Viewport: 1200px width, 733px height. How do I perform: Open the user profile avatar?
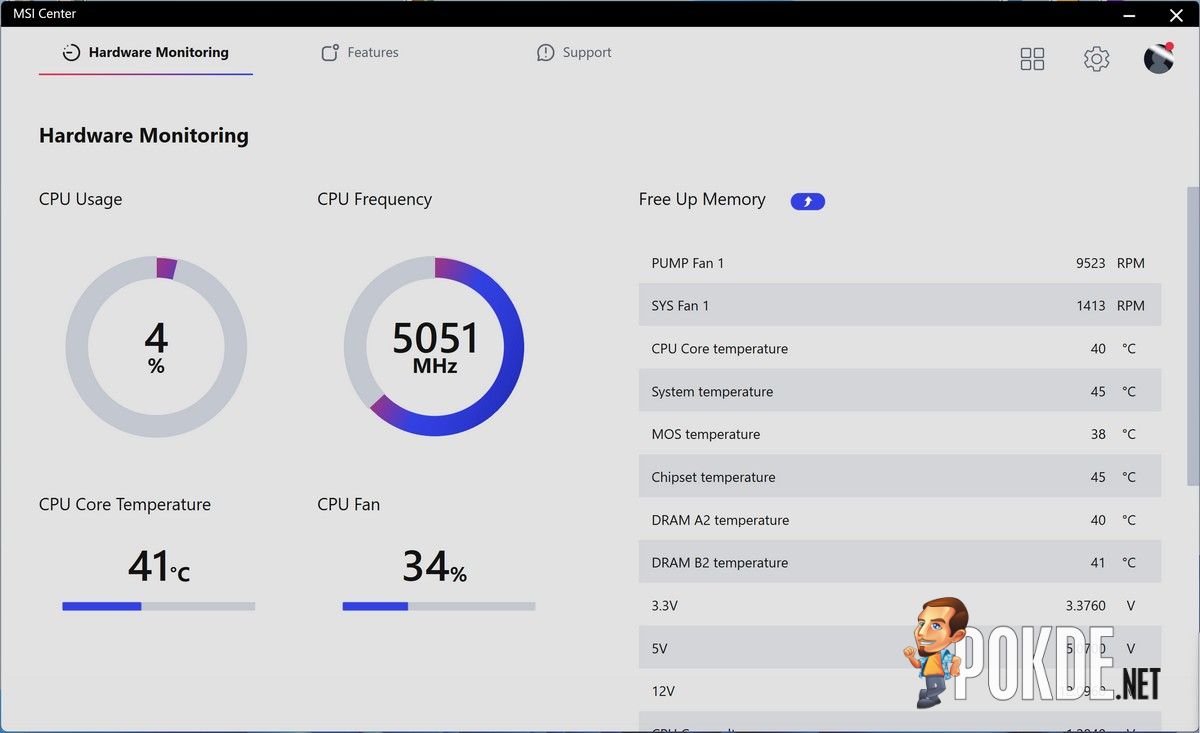click(x=1159, y=58)
